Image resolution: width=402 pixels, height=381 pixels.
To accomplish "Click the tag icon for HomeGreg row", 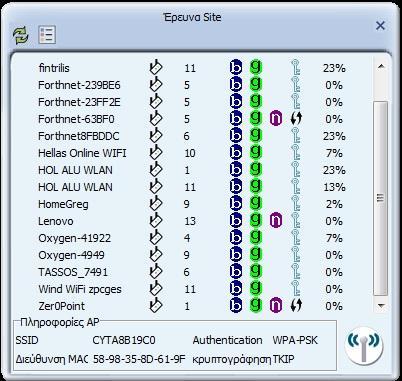I will tap(155, 203).
